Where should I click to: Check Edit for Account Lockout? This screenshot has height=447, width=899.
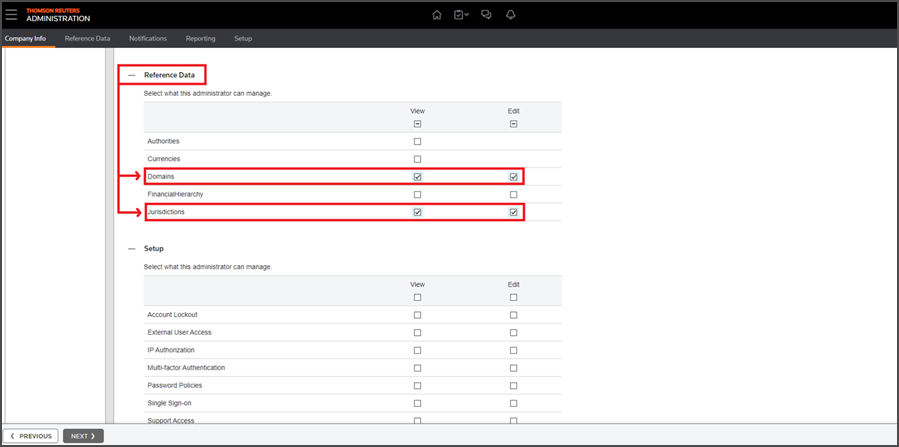(514, 315)
